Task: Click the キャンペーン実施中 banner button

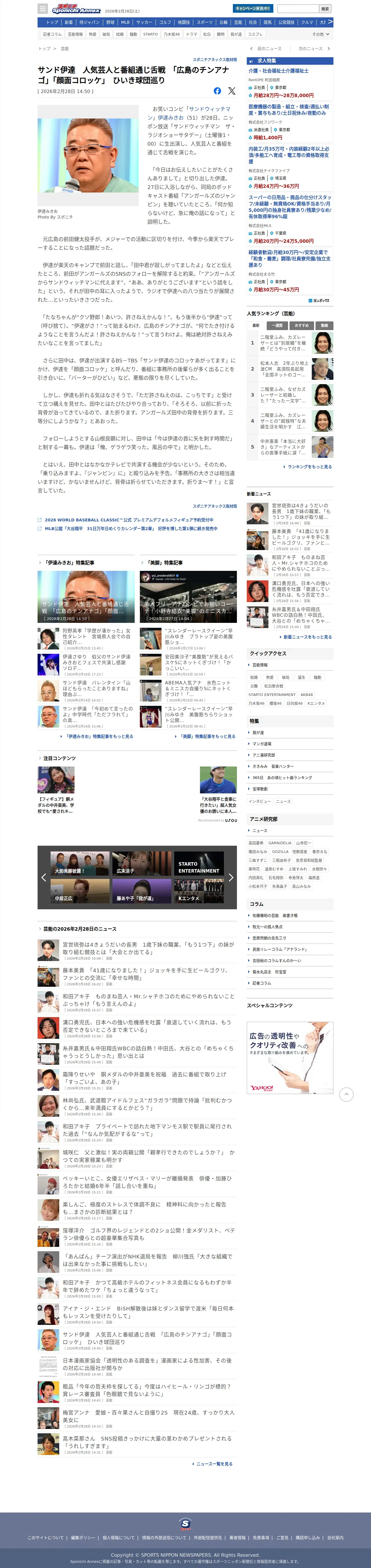Action: pos(253,8)
